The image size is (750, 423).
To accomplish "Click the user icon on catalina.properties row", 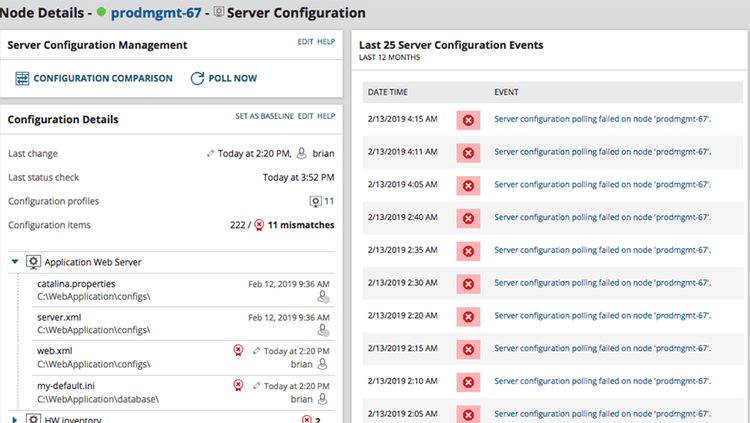I will 323,297.
